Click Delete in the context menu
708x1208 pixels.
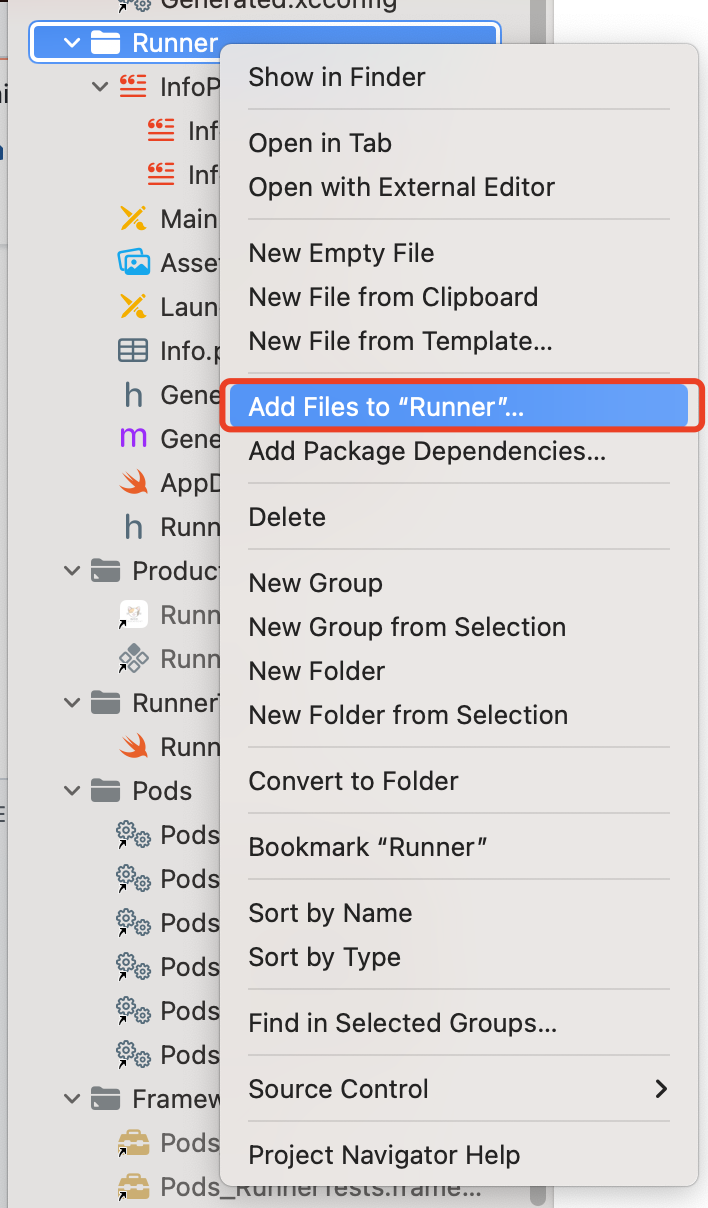point(287,517)
